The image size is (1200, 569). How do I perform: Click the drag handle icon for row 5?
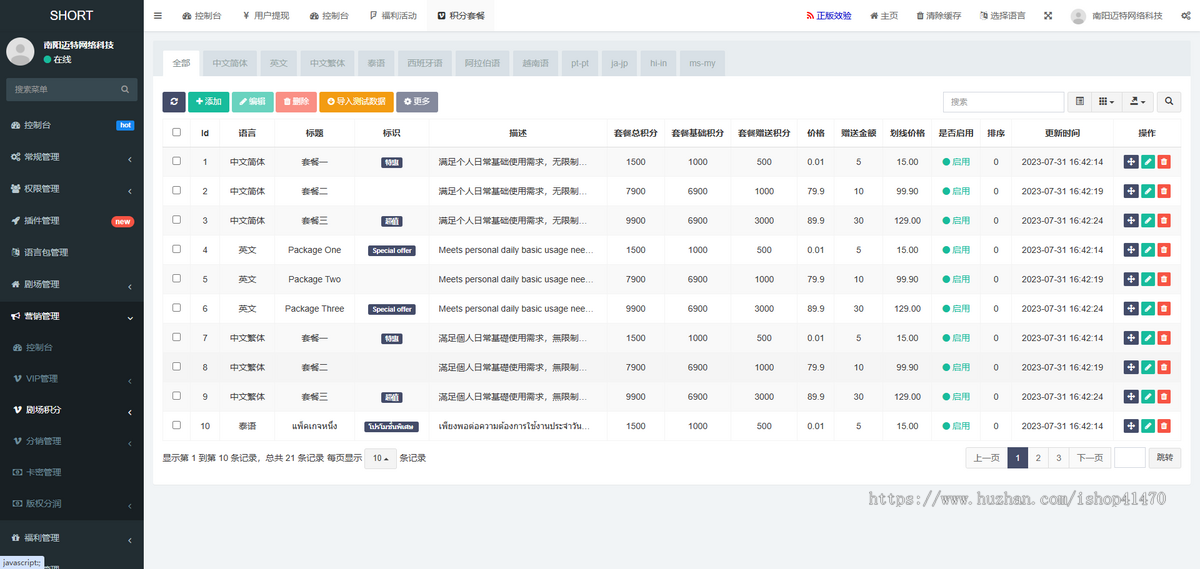click(x=1131, y=280)
